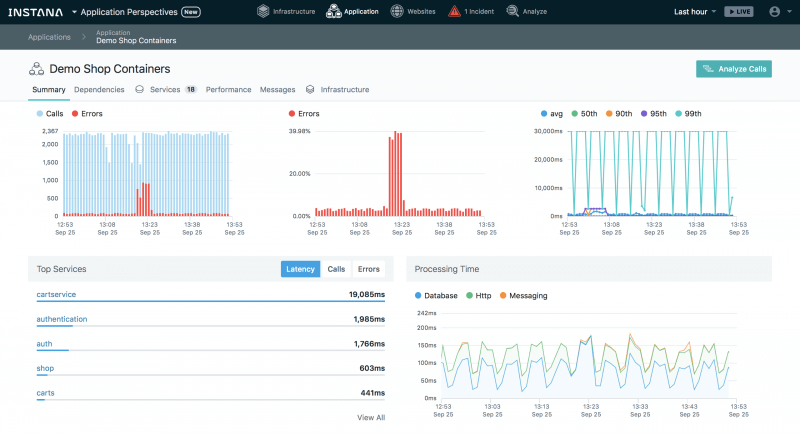Click the 30,000ms axis label
Image resolution: width=800 pixels, height=434 pixels.
coord(548,131)
